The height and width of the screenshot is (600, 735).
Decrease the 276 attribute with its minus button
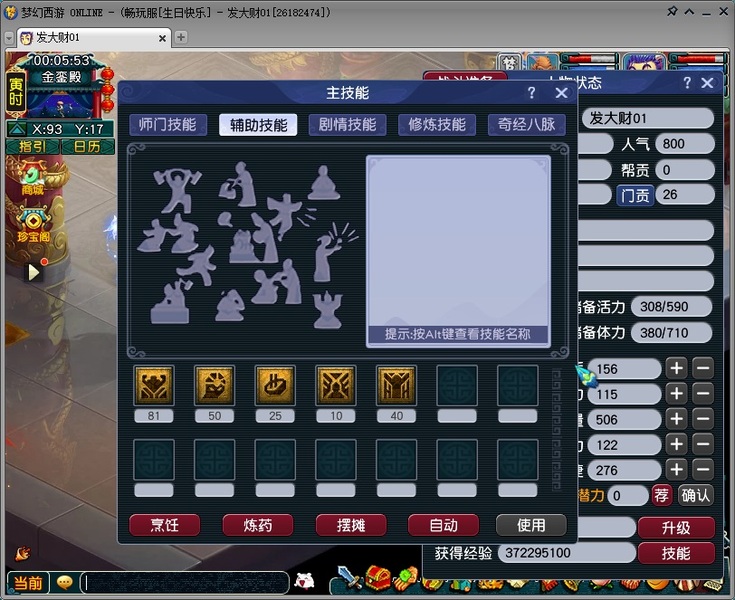(703, 470)
